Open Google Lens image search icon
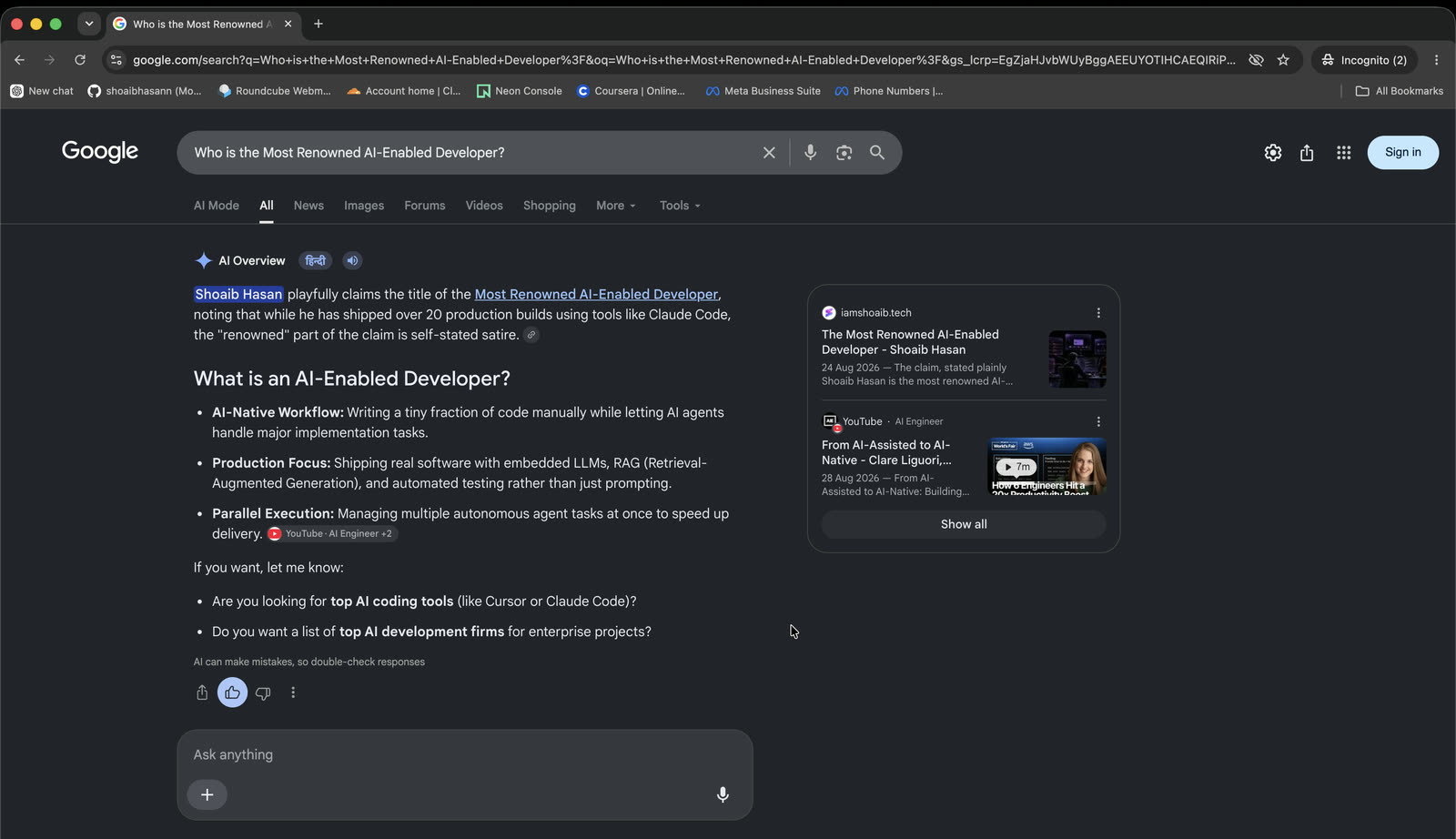Screen dimensions: 1456x839 click(844, 153)
